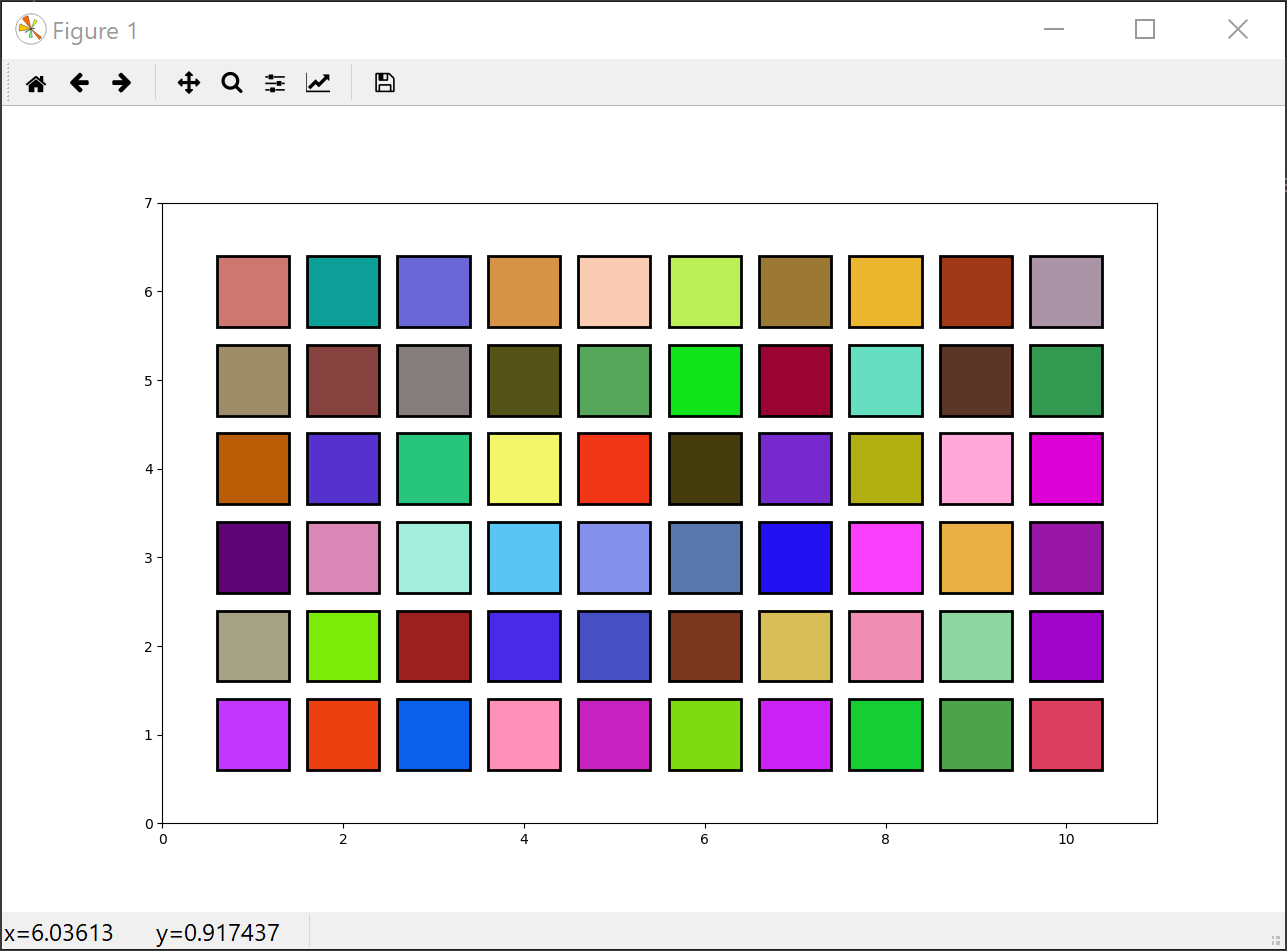The height and width of the screenshot is (951, 1287).
Task: Go back to the previous view
Action: (x=79, y=83)
